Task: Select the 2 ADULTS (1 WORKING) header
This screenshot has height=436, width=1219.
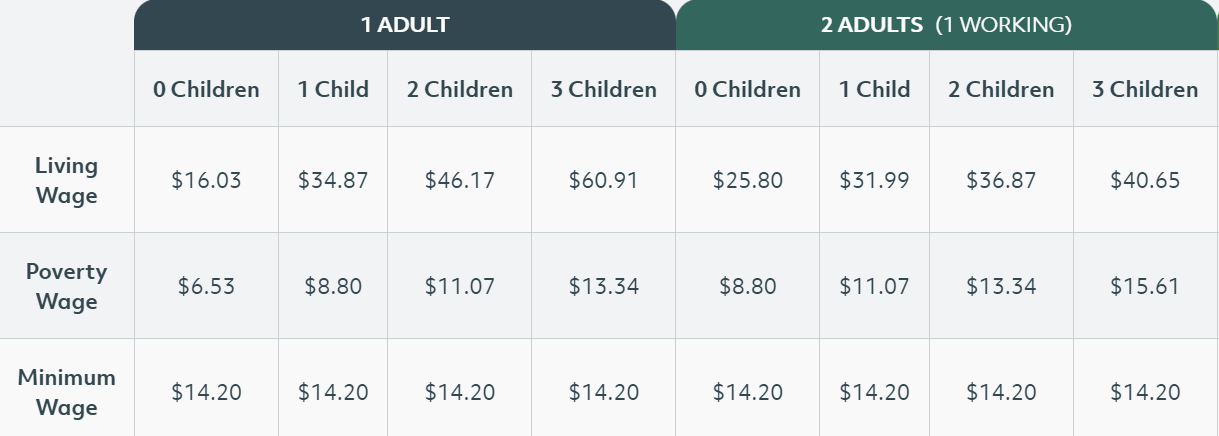Action: 947,25
